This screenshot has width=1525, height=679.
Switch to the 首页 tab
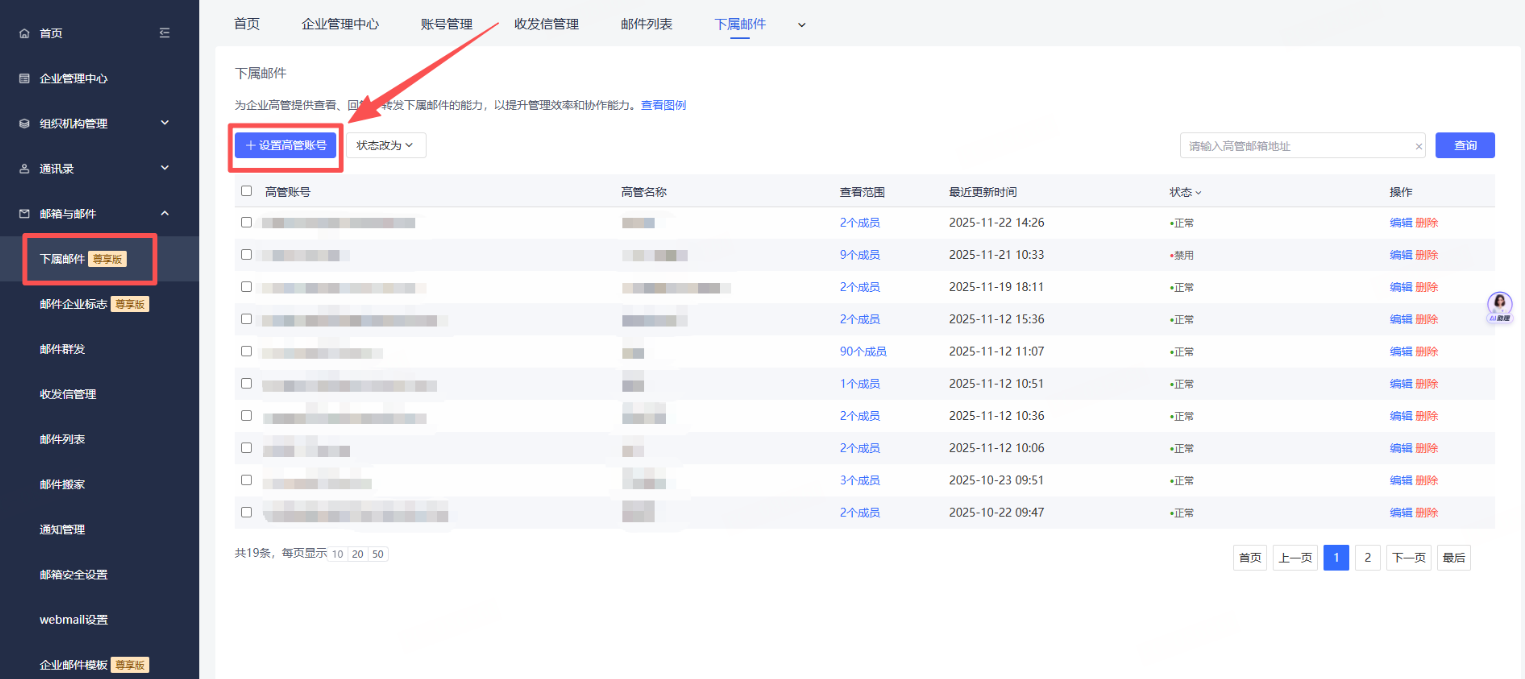247,24
